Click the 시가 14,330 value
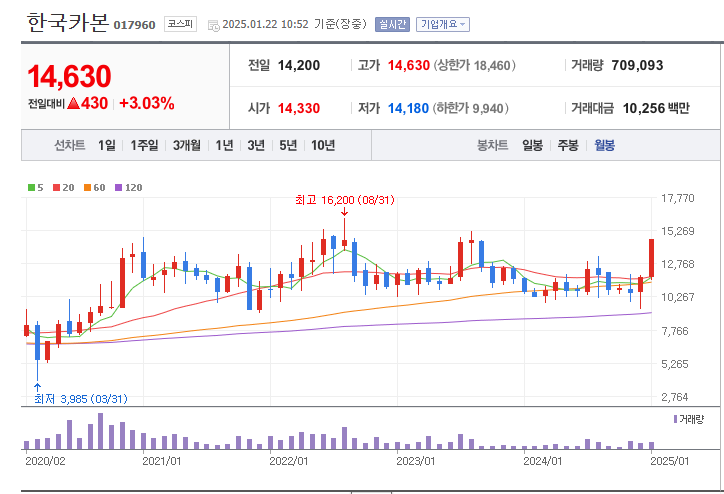The width and height of the screenshot is (724, 494). [x=299, y=108]
